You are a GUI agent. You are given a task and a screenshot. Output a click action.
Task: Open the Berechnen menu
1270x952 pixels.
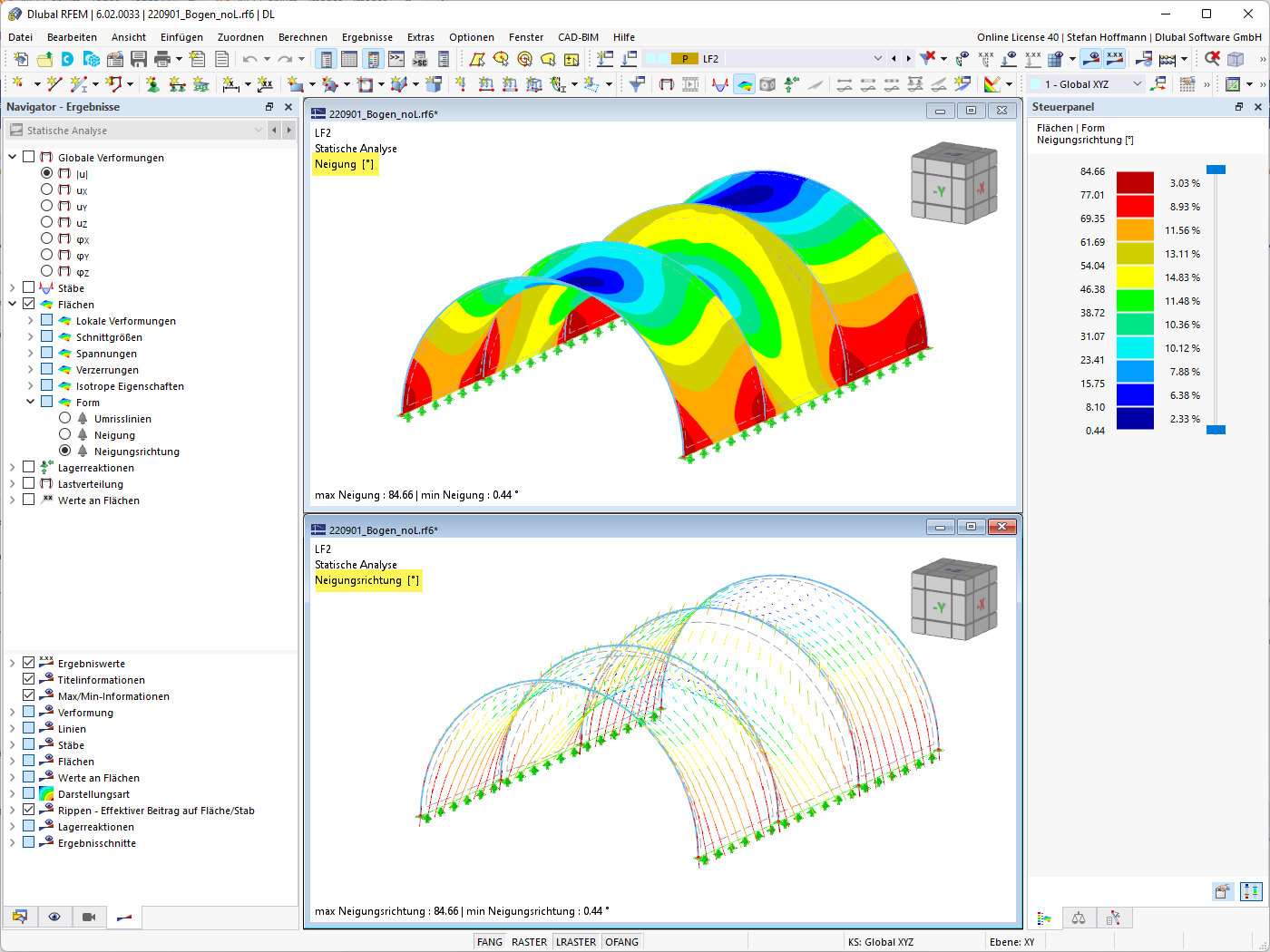click(x=303, y=37)
